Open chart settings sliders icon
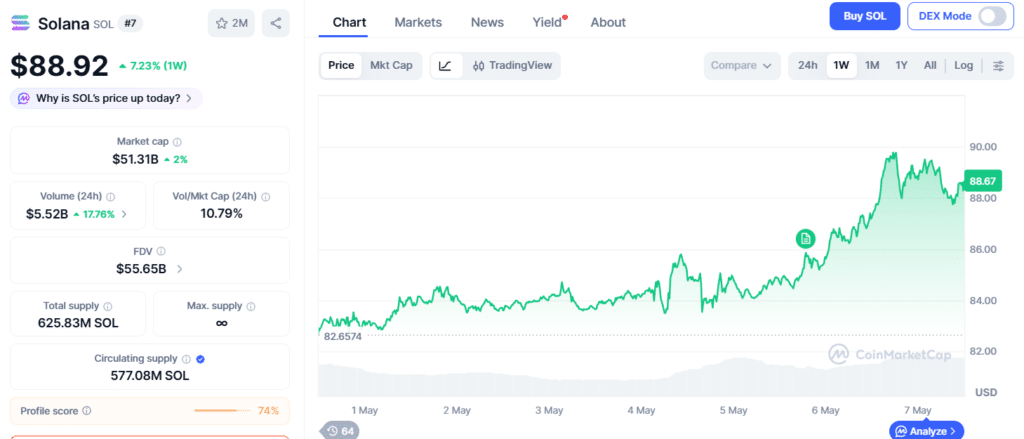This screenshot has width=1024, height=439. (x=998, y=65)
